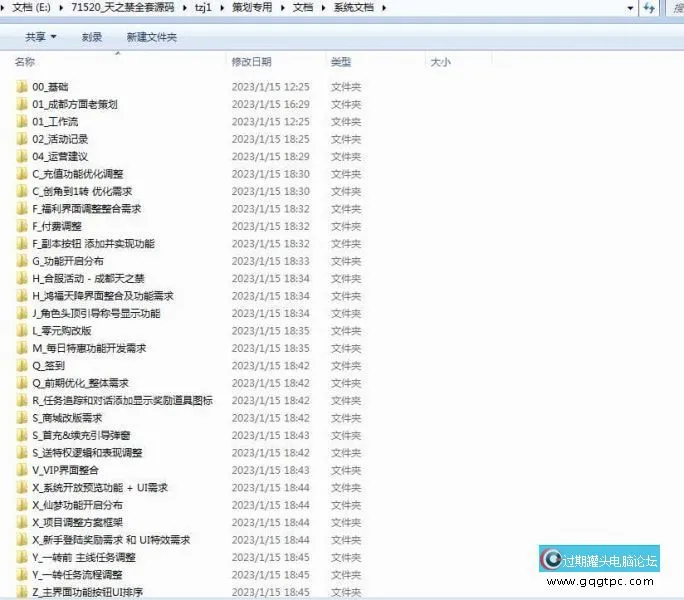Select the folder name X_新手登陆奖励需求 和 UI特效需求
The width and height of the screenshot is (684, 600).
(x=111, y=540)
